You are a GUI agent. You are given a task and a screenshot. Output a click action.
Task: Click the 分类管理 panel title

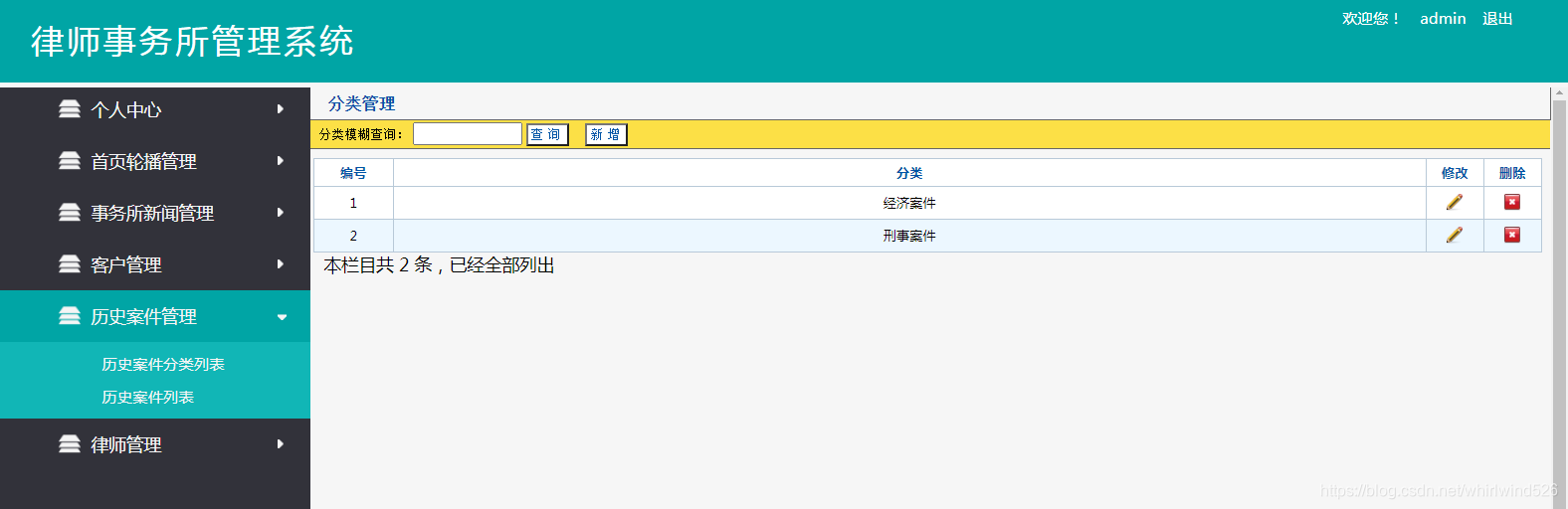pos(361,103)
